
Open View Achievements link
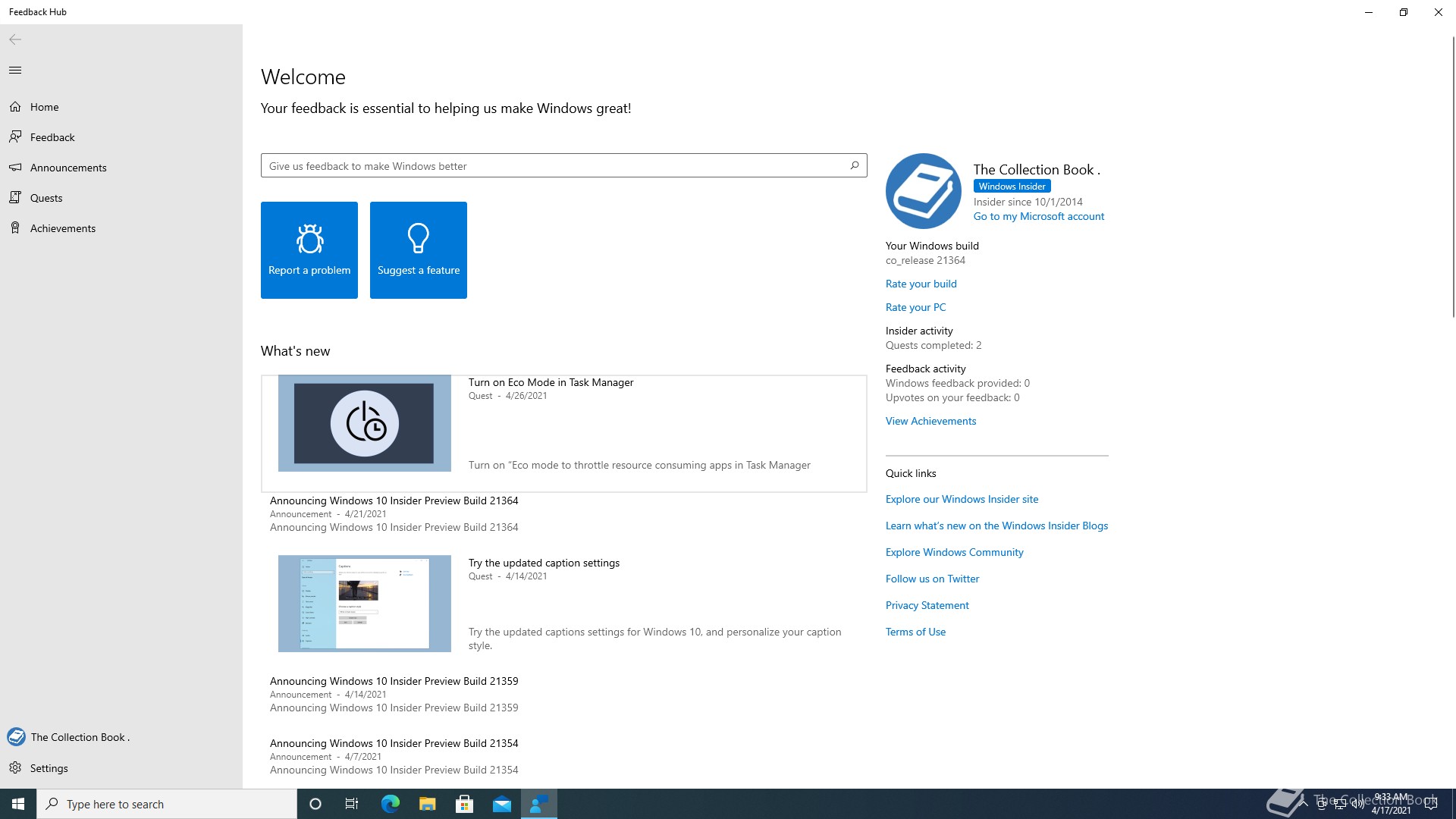coord(931,421)
